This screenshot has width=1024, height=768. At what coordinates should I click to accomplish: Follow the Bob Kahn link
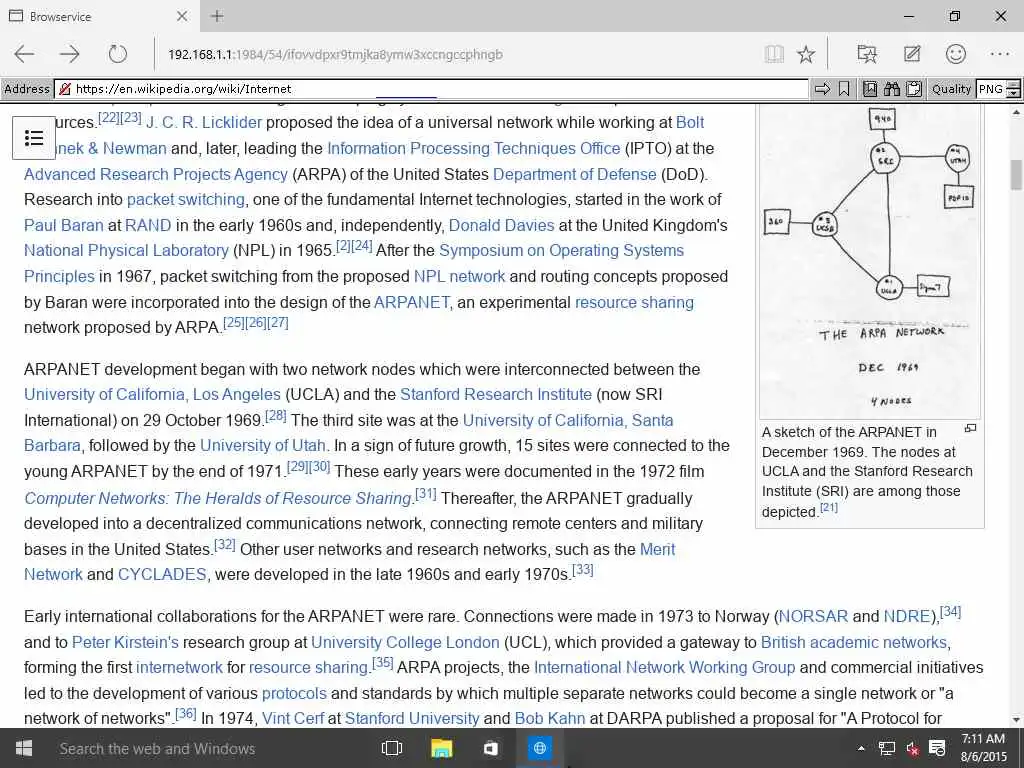(549, 718)
